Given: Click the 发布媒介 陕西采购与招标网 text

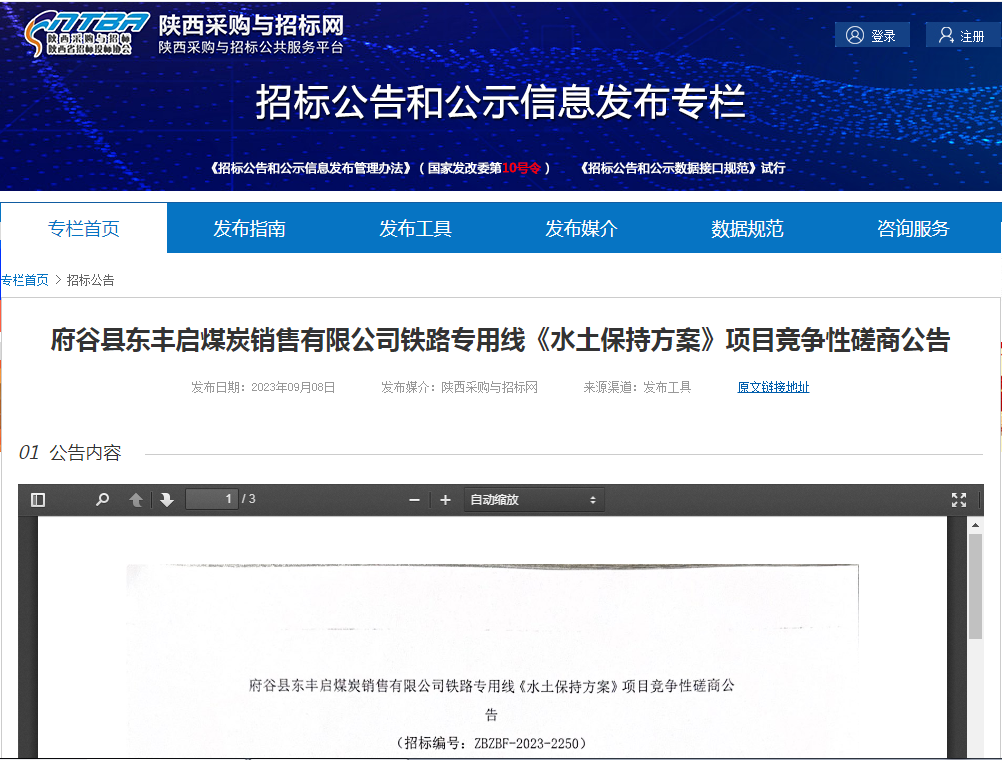Looking at the screenshot, I should click(x=459, y=387).
